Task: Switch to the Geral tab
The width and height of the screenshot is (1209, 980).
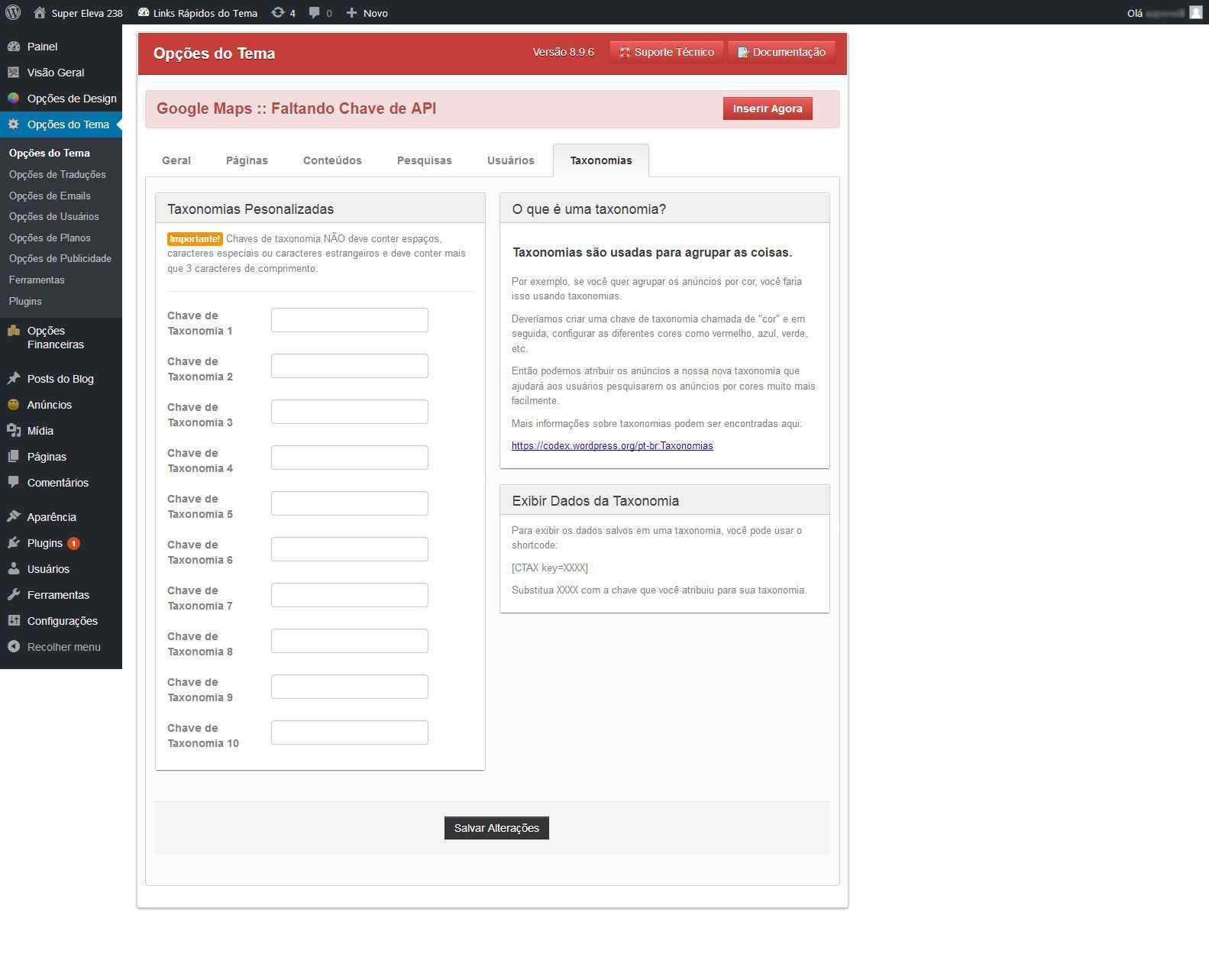Action: pos(176,160)
